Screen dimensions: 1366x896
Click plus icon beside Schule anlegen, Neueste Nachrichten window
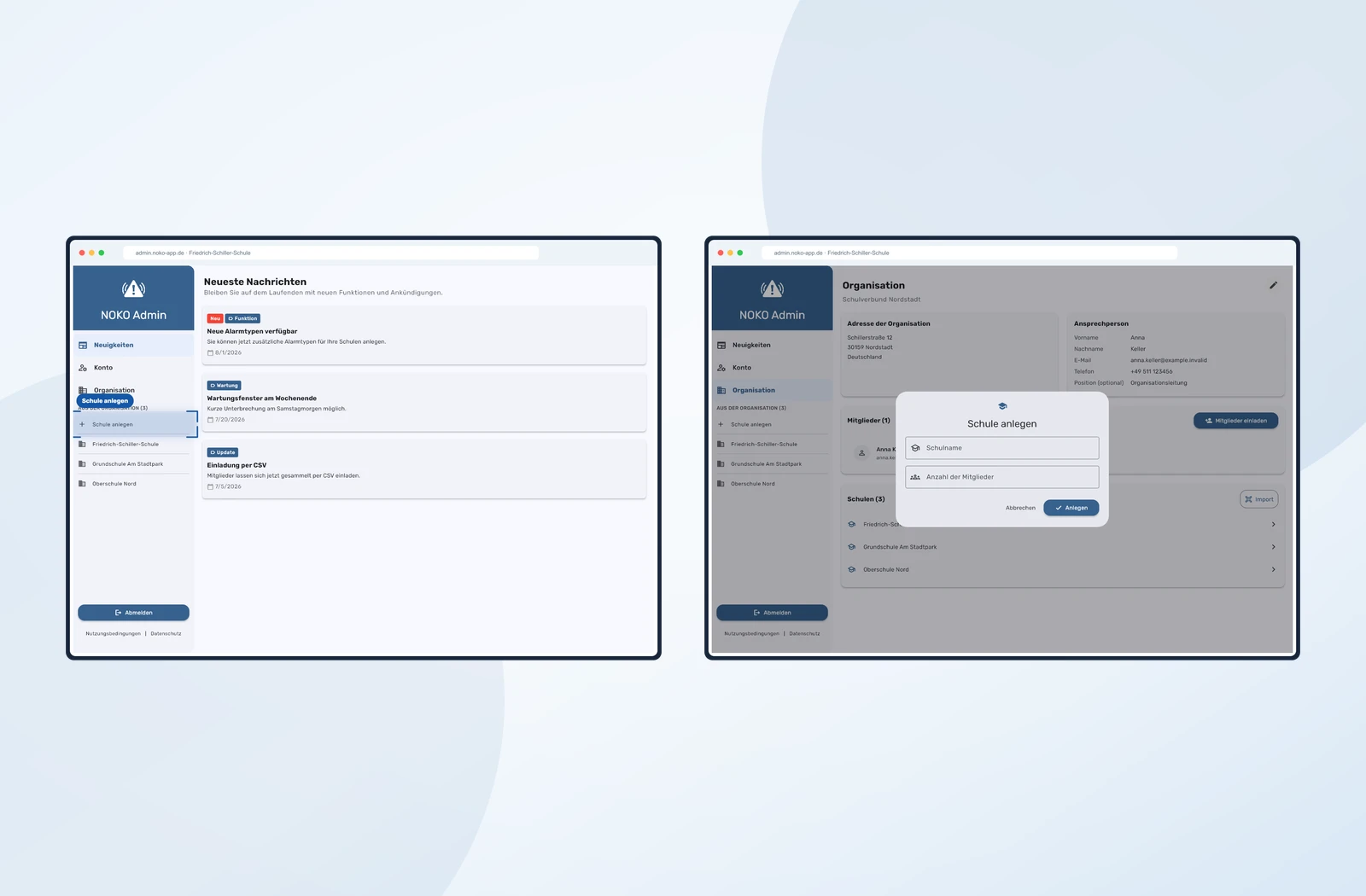pos(82,424)
